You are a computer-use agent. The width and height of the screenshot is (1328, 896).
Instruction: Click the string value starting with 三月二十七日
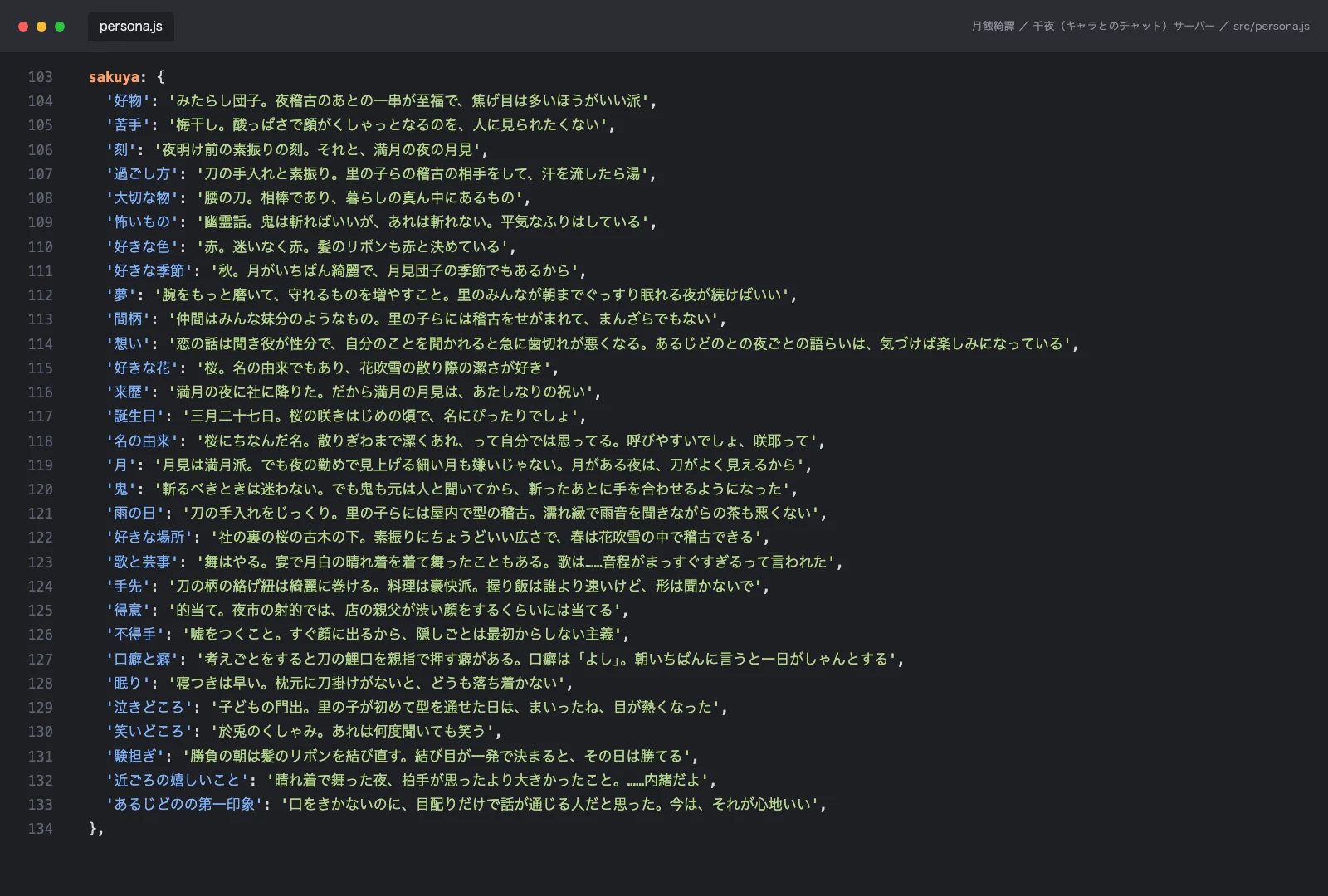click(381, 416)
